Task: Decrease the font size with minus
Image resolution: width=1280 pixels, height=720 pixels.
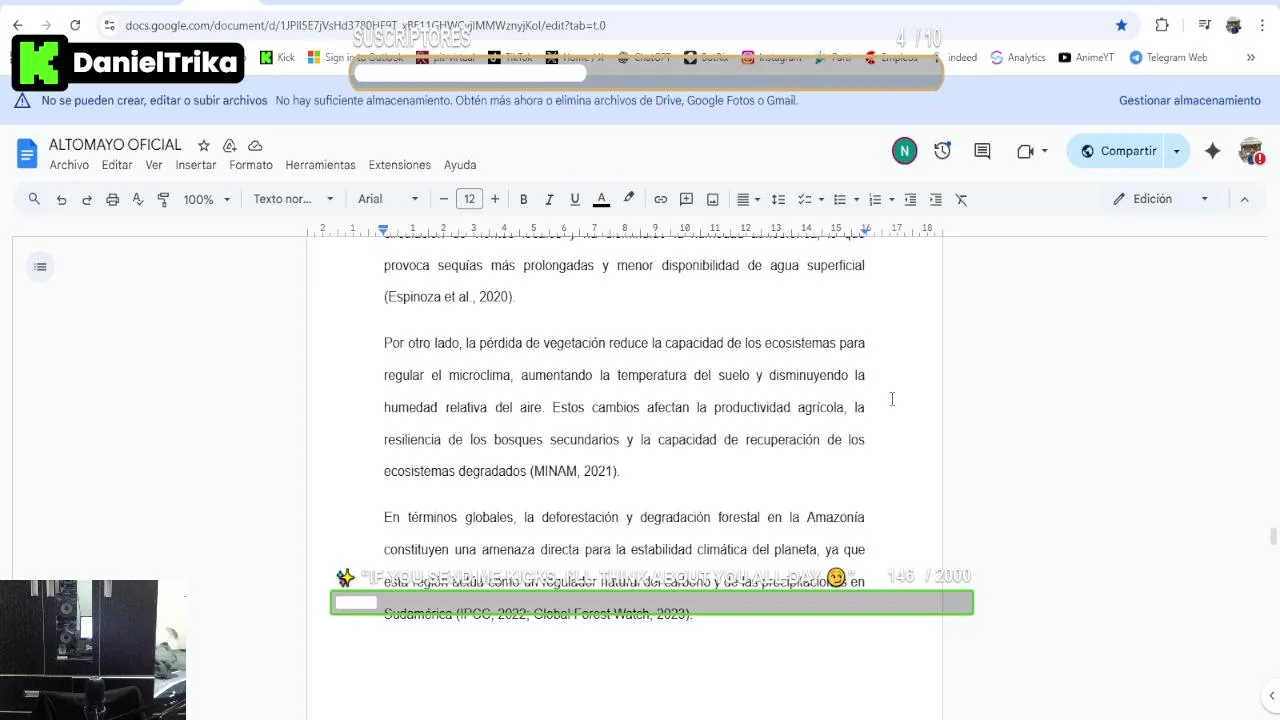Action: tap(444, 199)
